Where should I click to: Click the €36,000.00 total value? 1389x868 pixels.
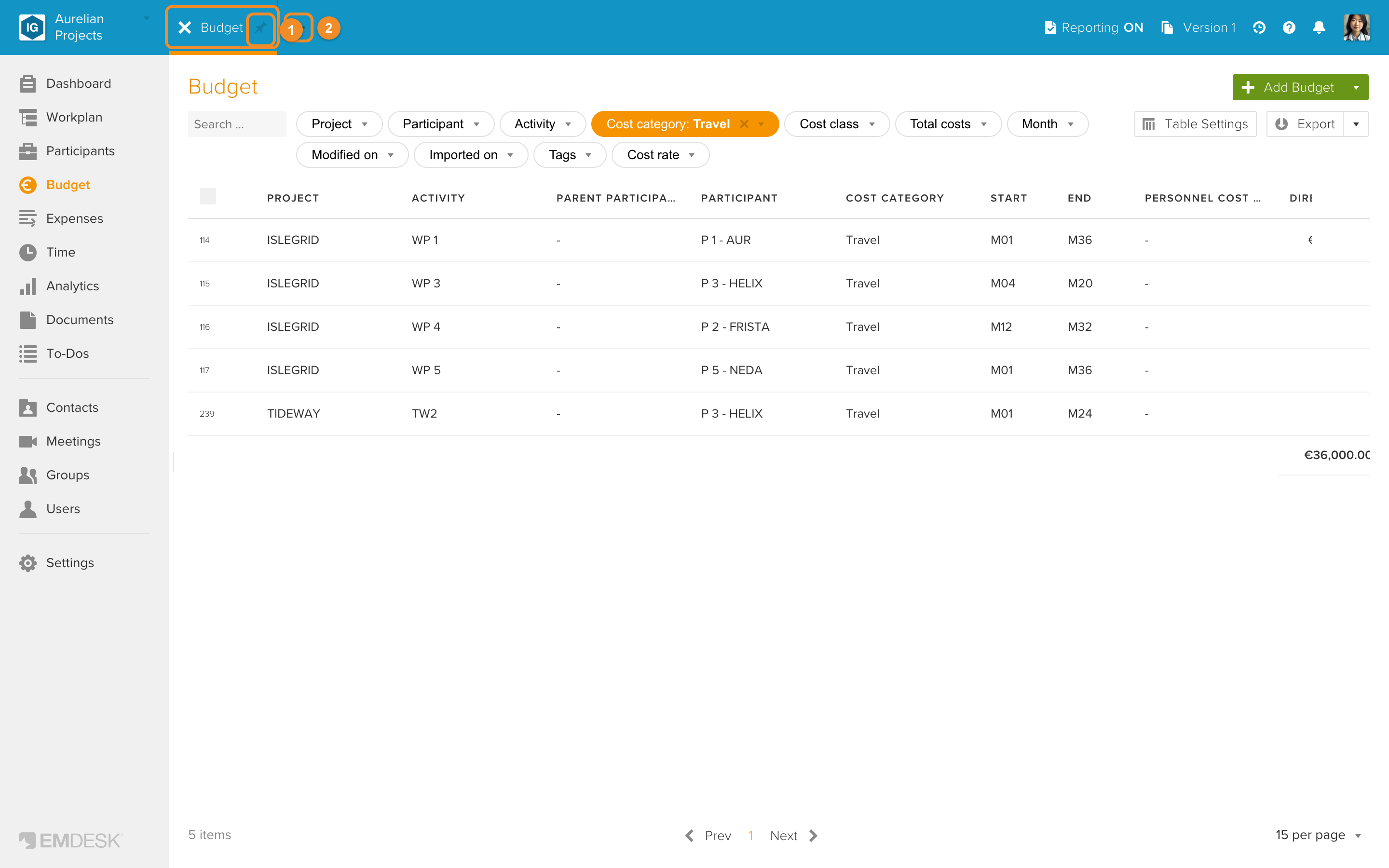(x=1337, y=455)
